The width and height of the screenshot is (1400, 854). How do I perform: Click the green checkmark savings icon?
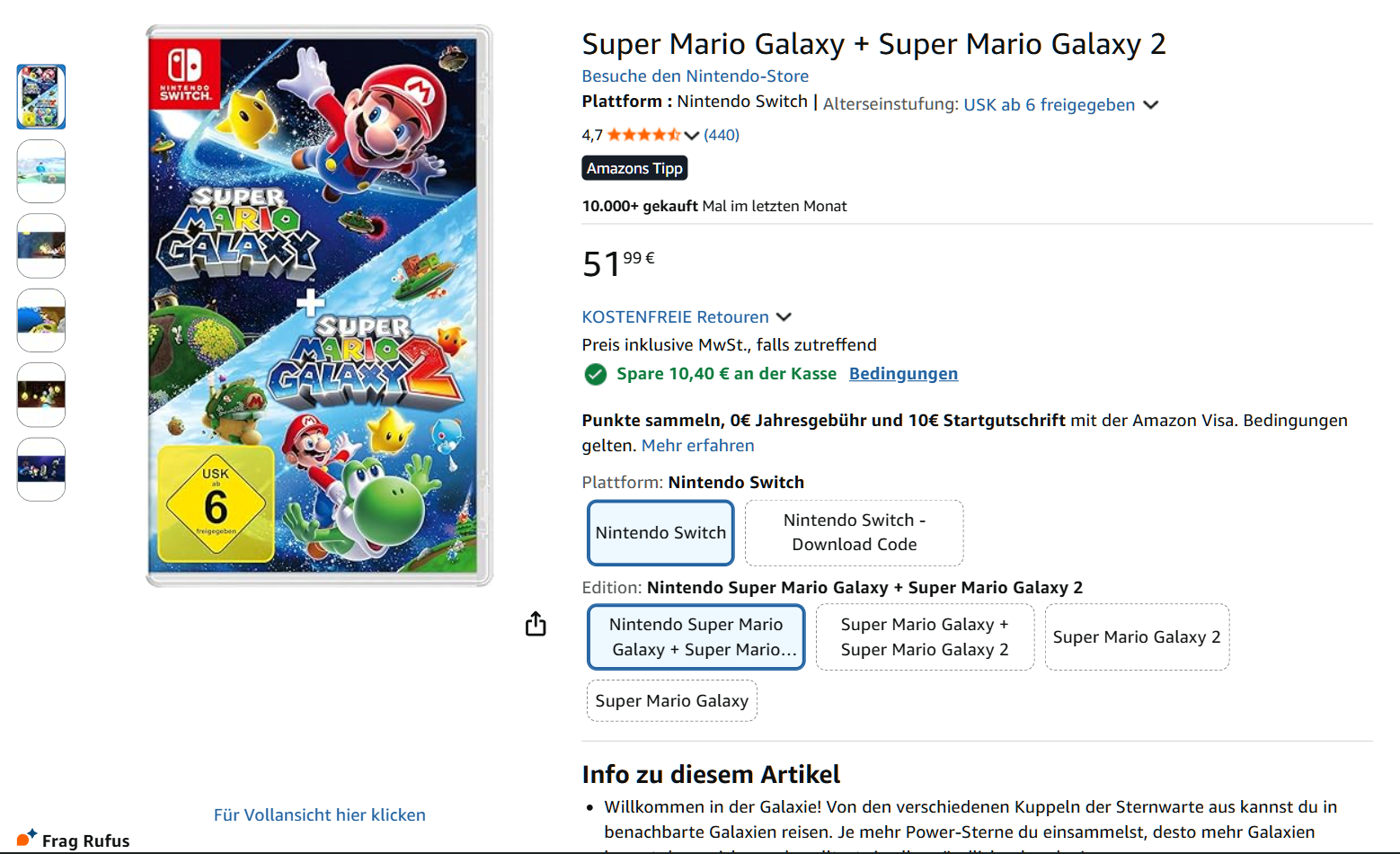595,374
